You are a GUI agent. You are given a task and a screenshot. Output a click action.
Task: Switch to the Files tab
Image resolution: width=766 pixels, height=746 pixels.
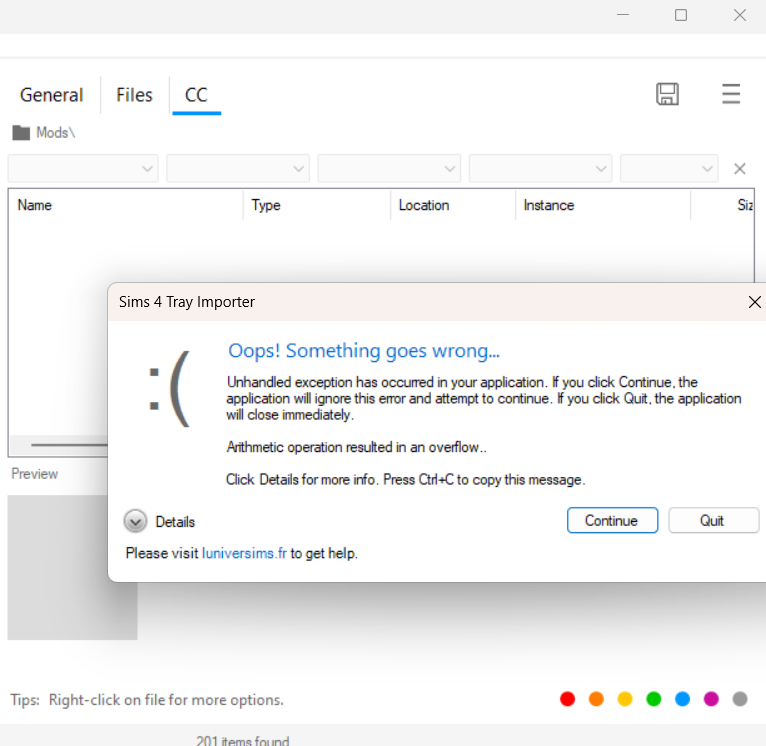pos(134,95)
